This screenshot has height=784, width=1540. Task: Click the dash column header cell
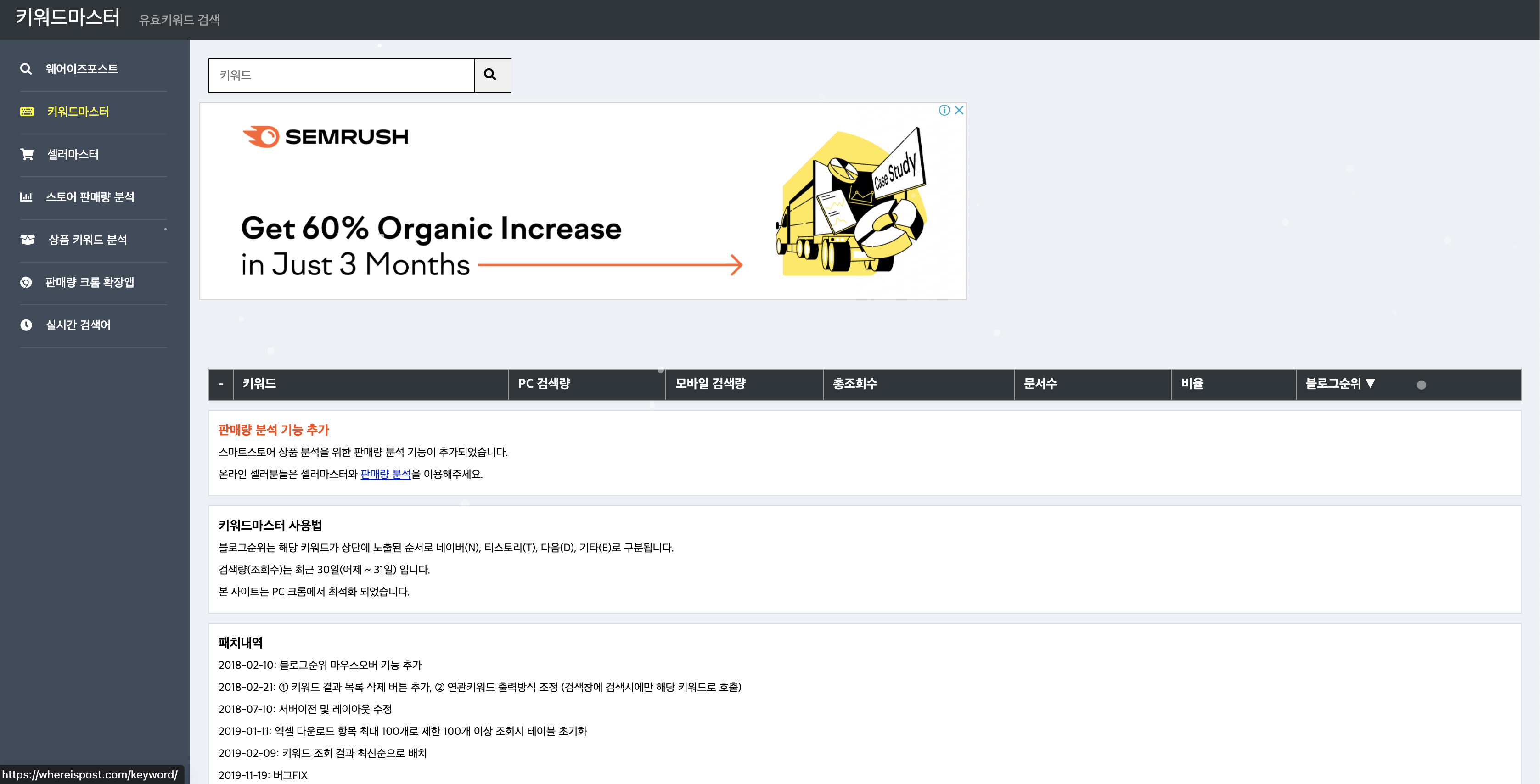pos(221,384)
